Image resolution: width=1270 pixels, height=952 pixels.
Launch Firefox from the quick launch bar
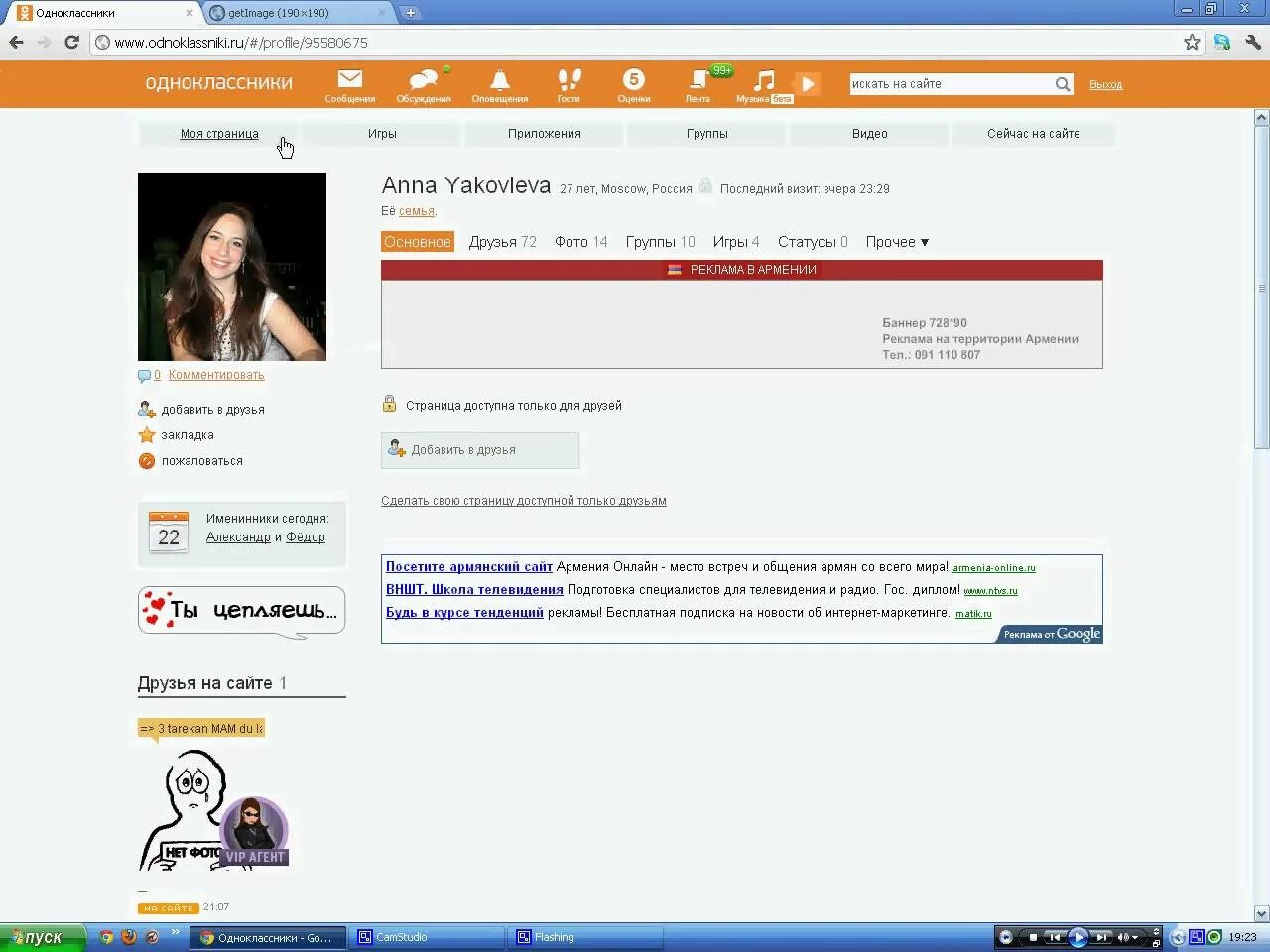(129, 937)
